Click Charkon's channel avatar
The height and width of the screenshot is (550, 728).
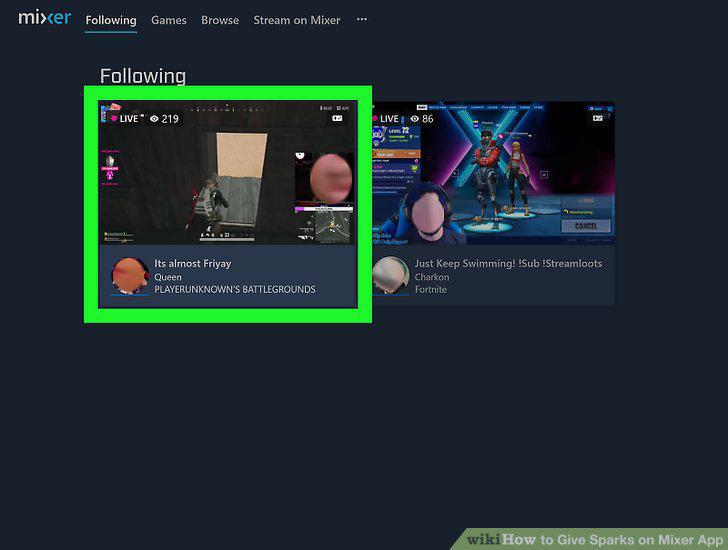[391, 275]
